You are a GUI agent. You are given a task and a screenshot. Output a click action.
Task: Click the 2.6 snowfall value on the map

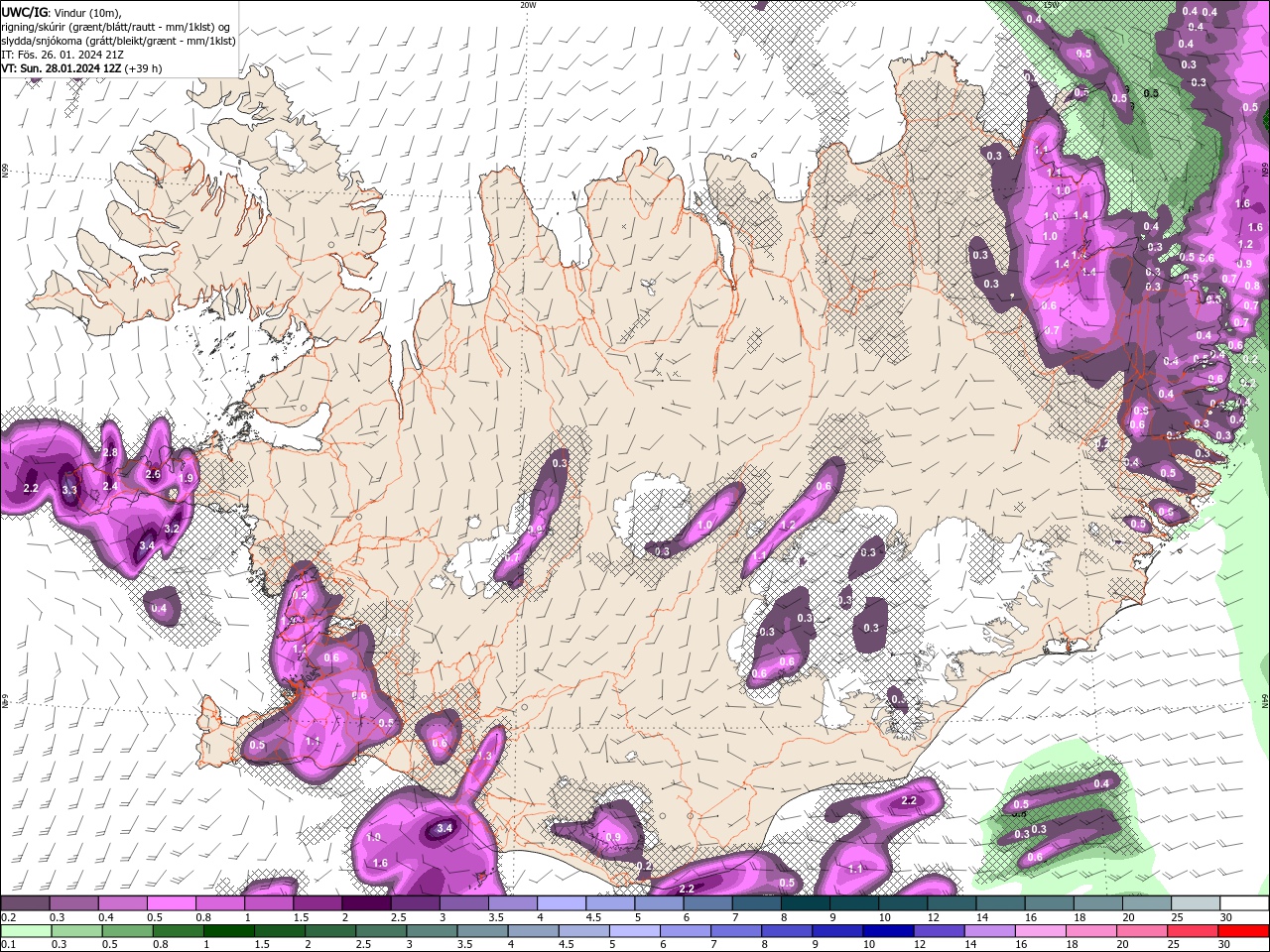[x=153, y=474]
